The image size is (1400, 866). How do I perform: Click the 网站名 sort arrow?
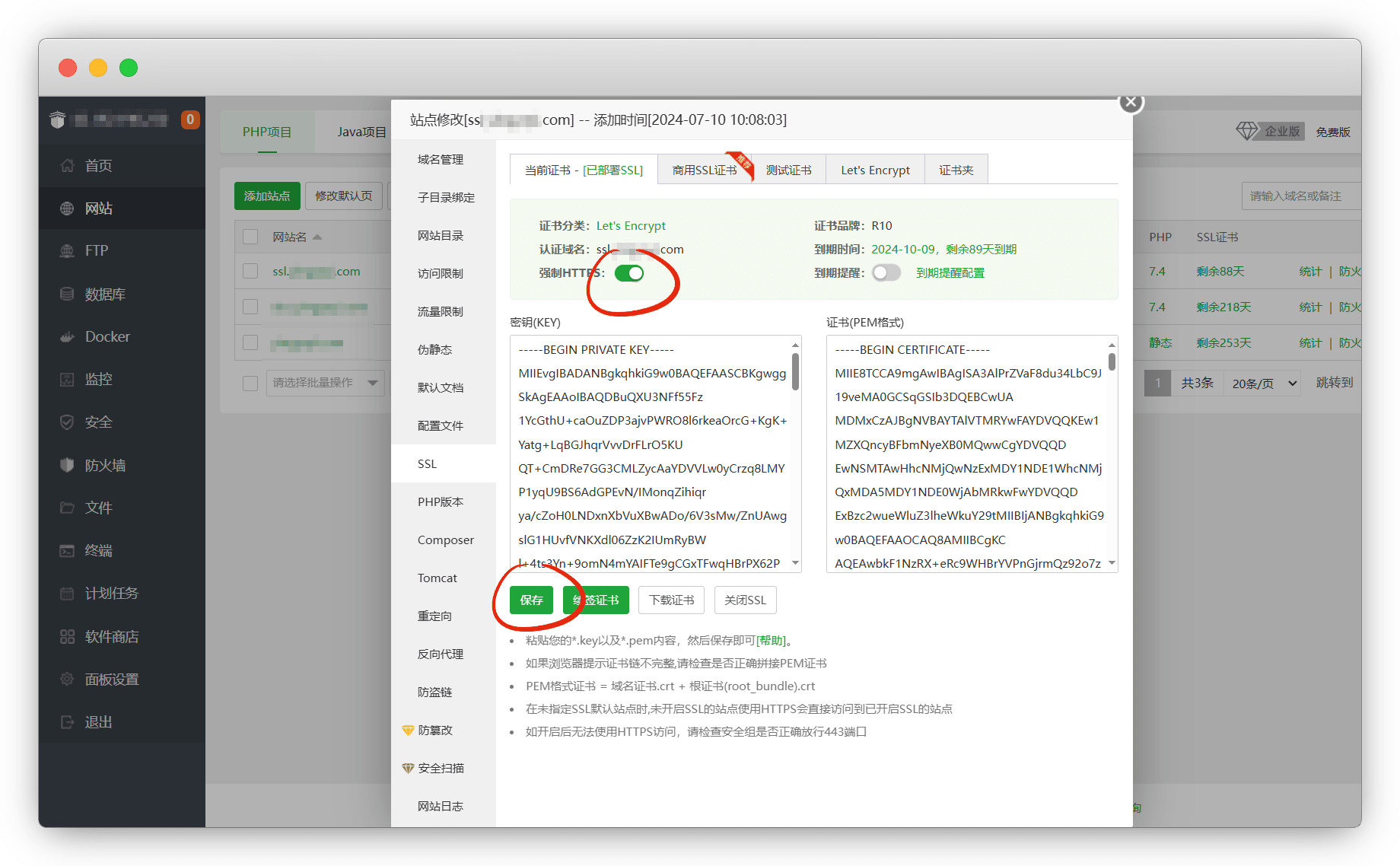[x=317, y=237]
